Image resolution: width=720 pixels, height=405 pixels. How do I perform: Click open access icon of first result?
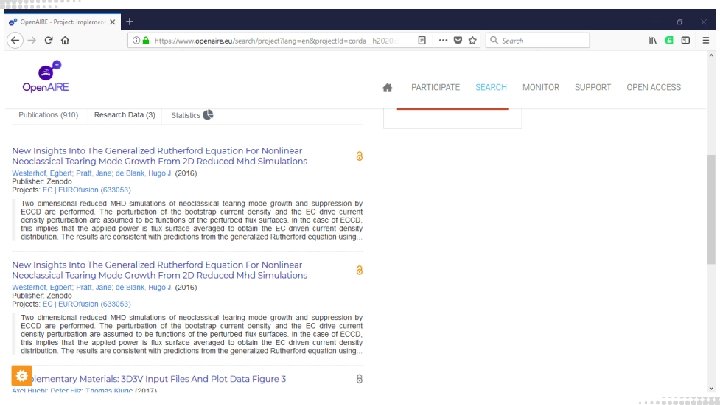pyautogui.click(x=360, y=156)
